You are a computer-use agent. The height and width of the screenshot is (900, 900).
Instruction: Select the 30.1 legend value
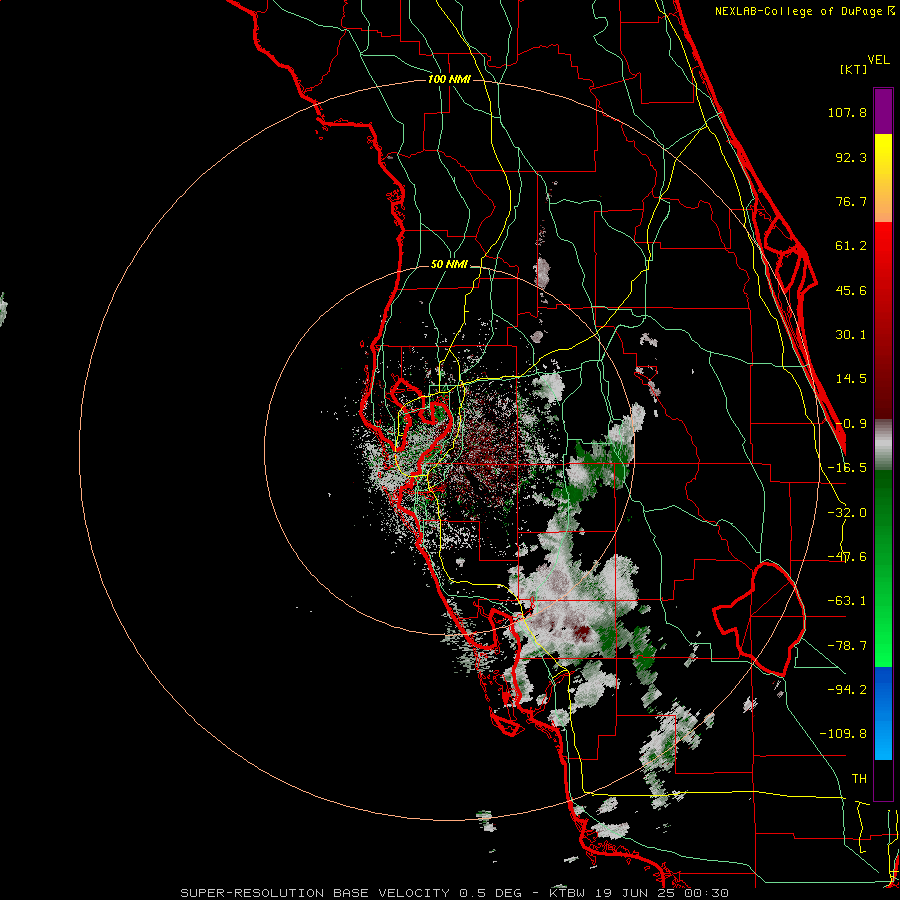coord(851,335)
